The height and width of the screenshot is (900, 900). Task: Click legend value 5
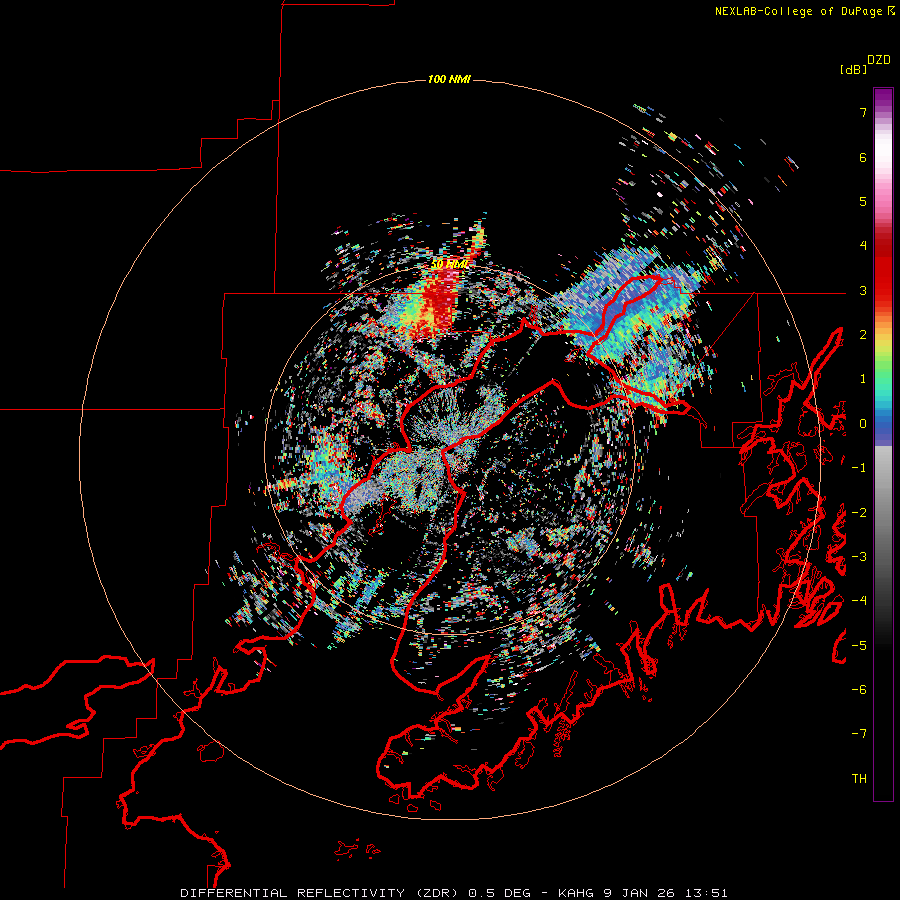point(863,201)
